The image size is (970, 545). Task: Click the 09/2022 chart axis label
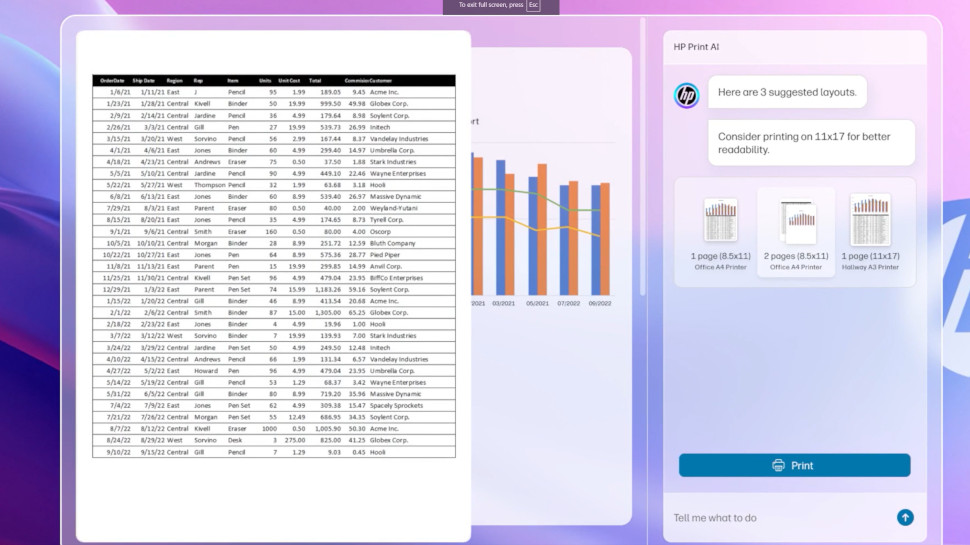point(600,304)
